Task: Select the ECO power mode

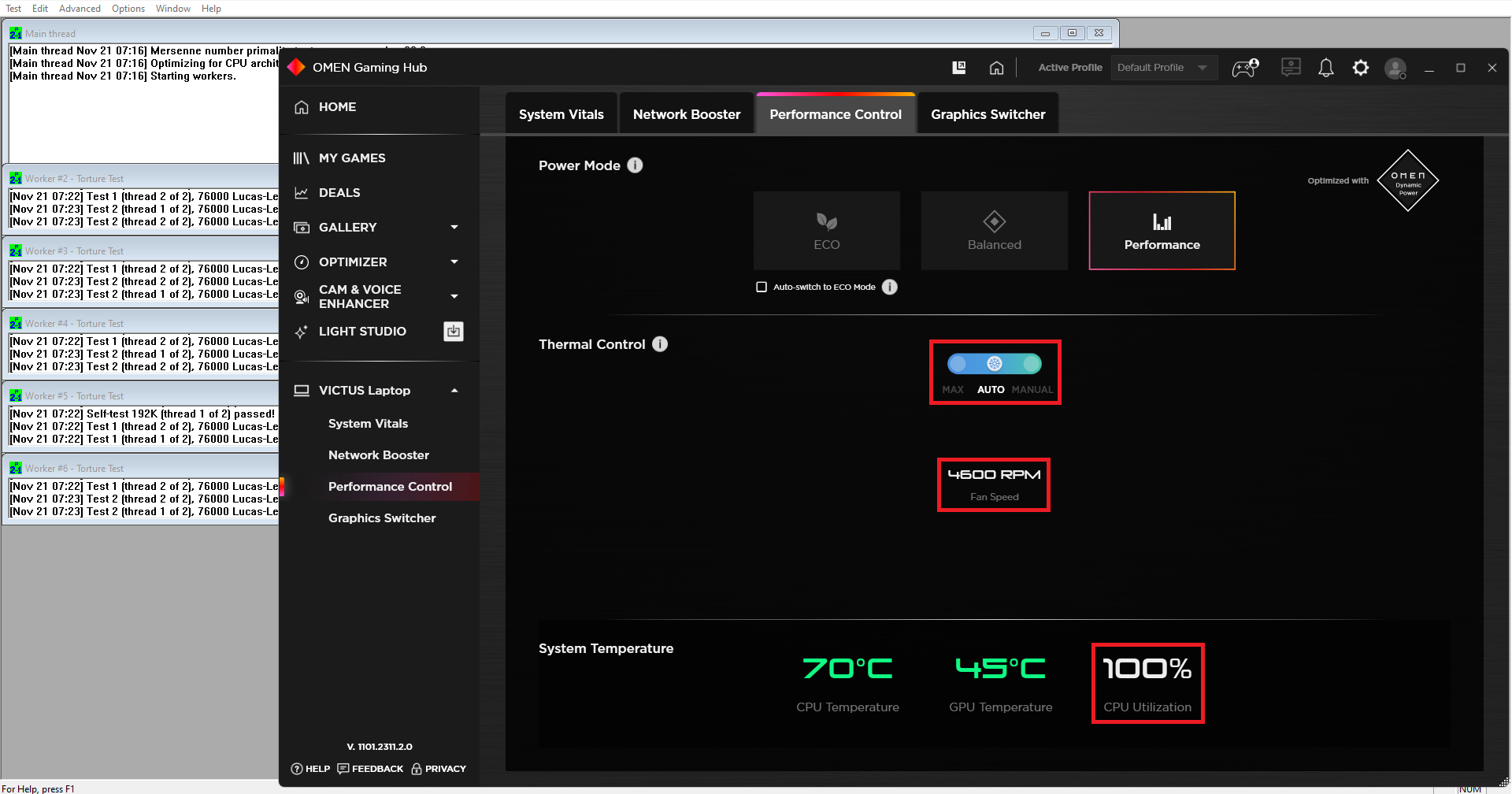Action: [x=827, y=231]
